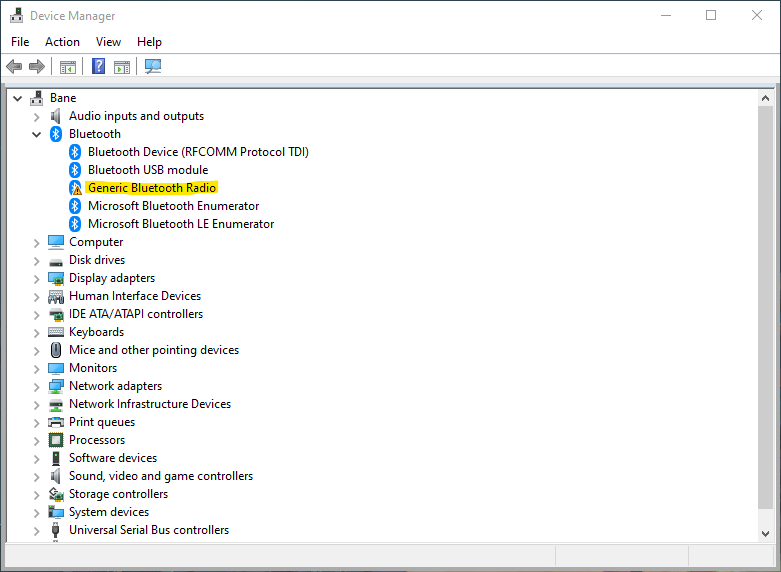Select the Processors label
The height and width of the screenshot is (572, 781).
pyautogui.click(x=97, y=440)
